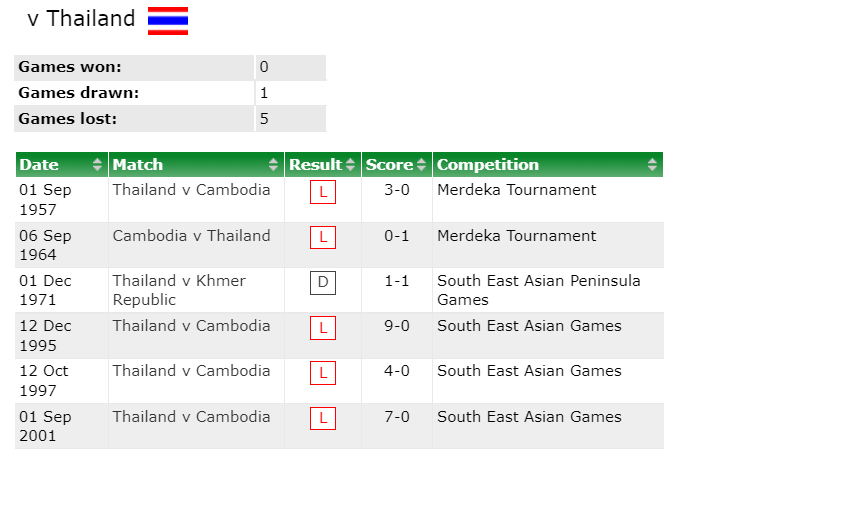
Task: Click the Thailand flag icon
Action: [x=168, y=21]
